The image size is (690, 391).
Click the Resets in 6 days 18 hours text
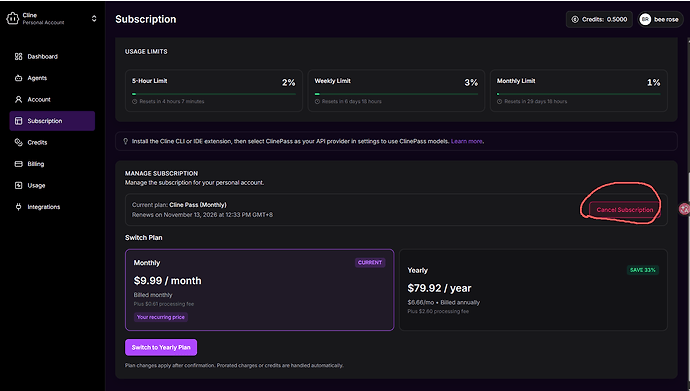click(352, 102)
